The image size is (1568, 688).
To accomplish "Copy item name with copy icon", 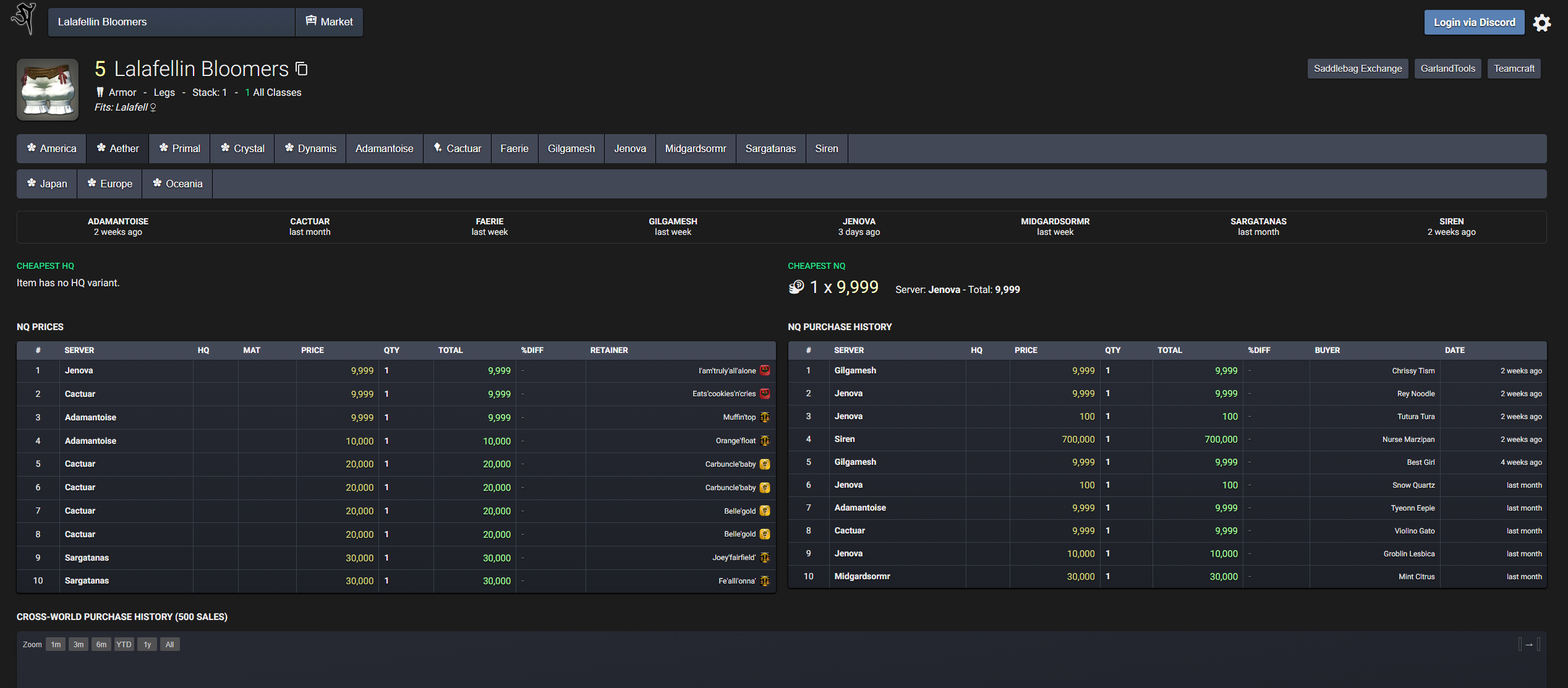I will 302,69.
